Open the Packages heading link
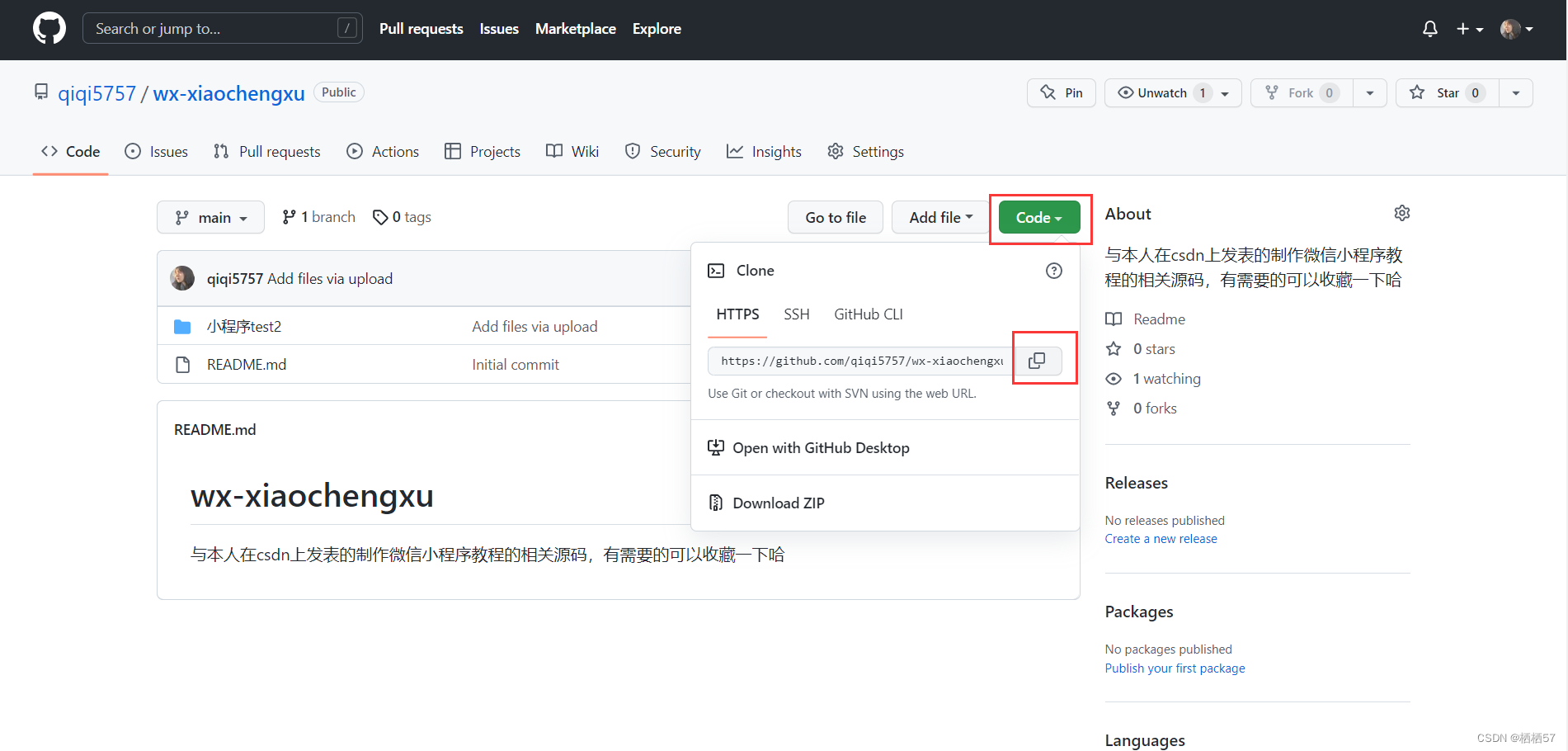The image size is (1568, 751). click(x=1139, y=612)
